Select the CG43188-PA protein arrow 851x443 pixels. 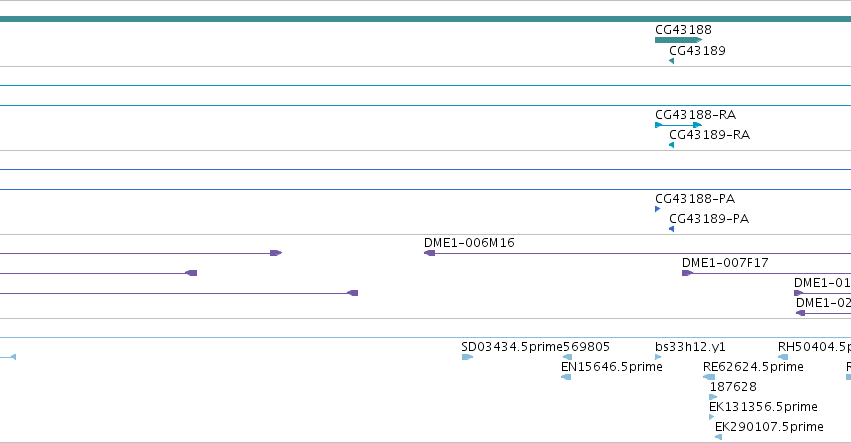coord(658,209)
